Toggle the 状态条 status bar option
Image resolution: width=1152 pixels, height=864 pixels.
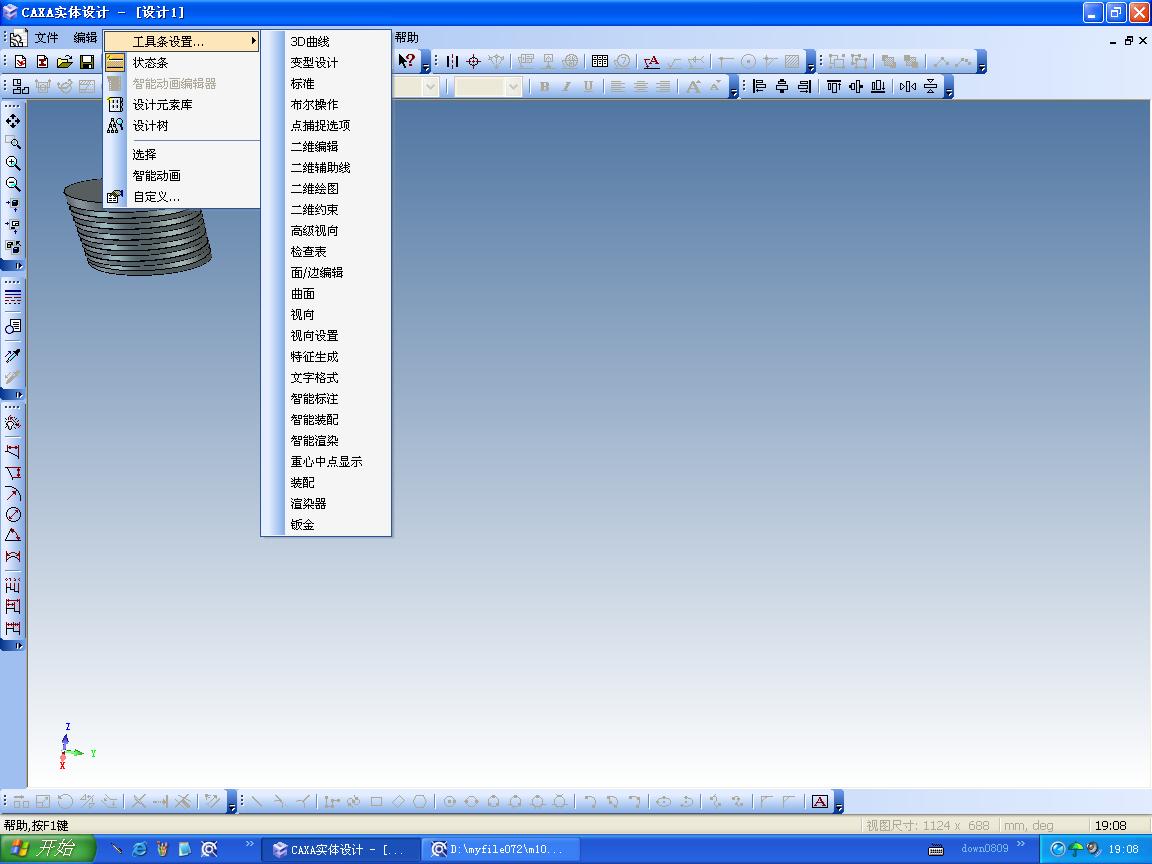click(182, 62)
